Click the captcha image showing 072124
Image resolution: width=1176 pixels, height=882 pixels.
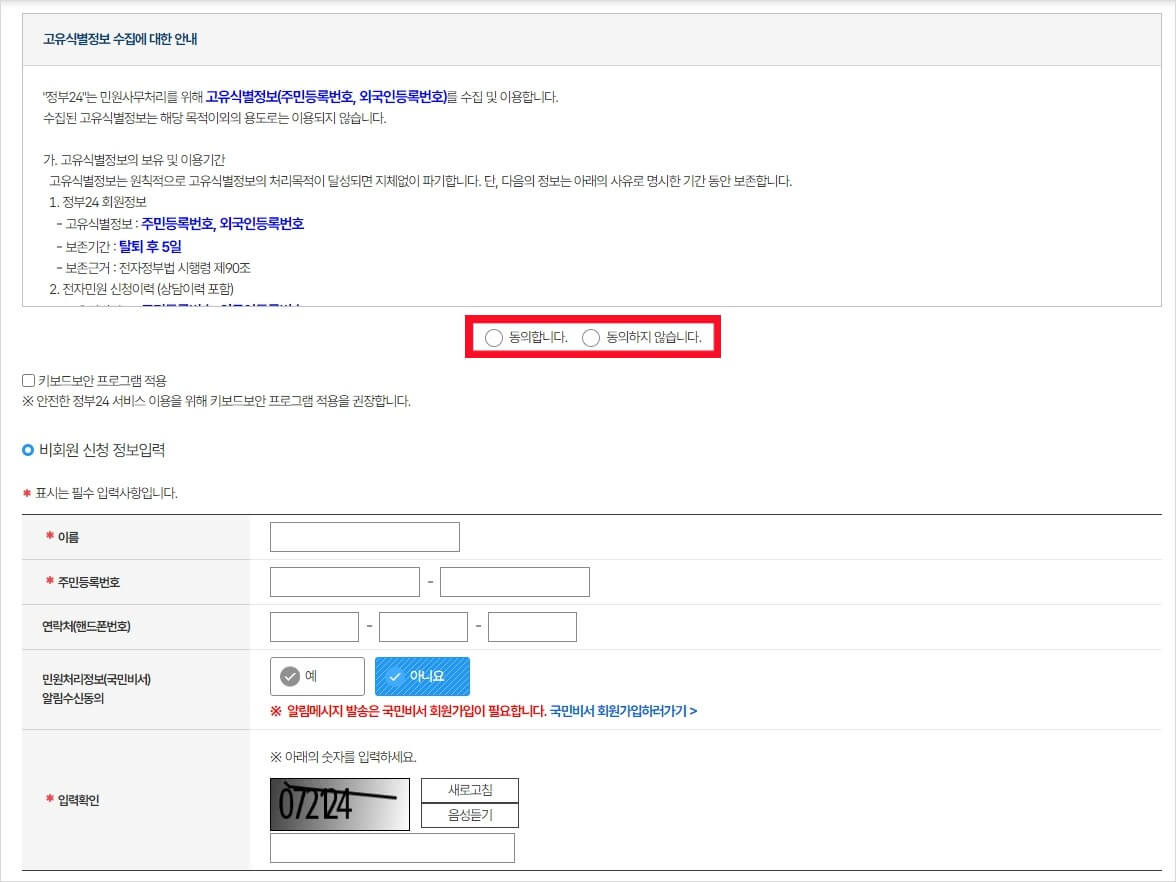[339, 802]
